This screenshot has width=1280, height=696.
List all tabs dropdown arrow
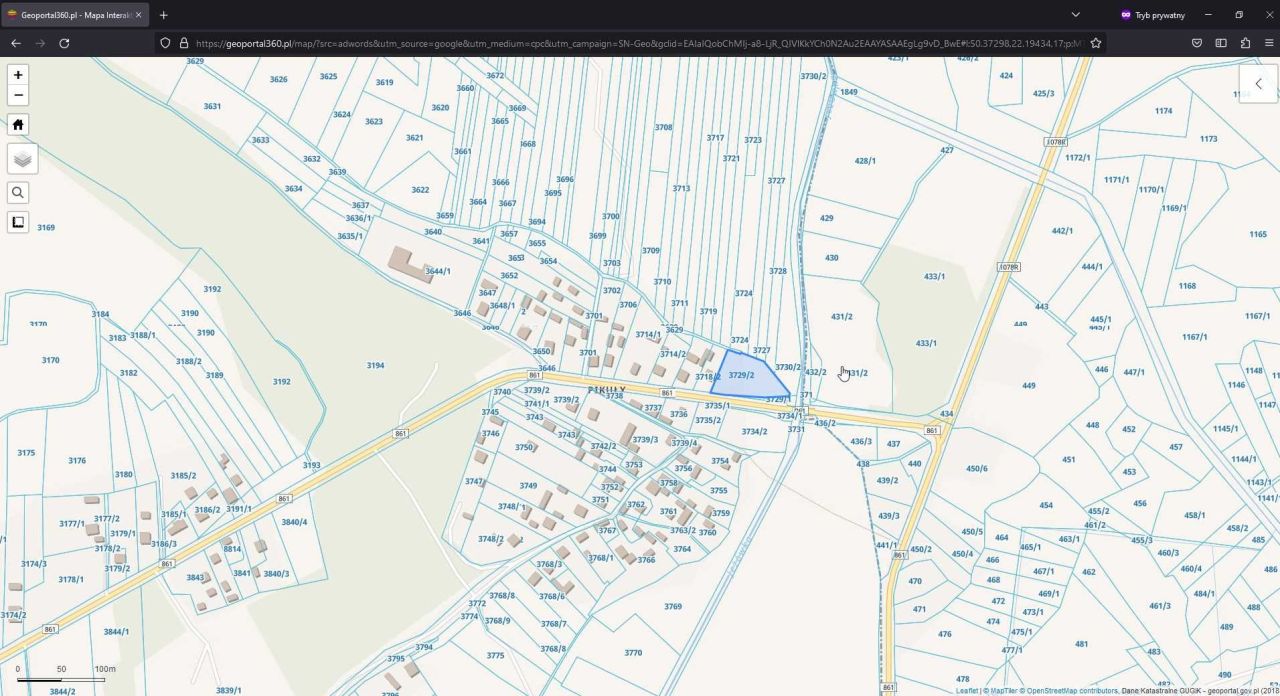coord(1075,15)
